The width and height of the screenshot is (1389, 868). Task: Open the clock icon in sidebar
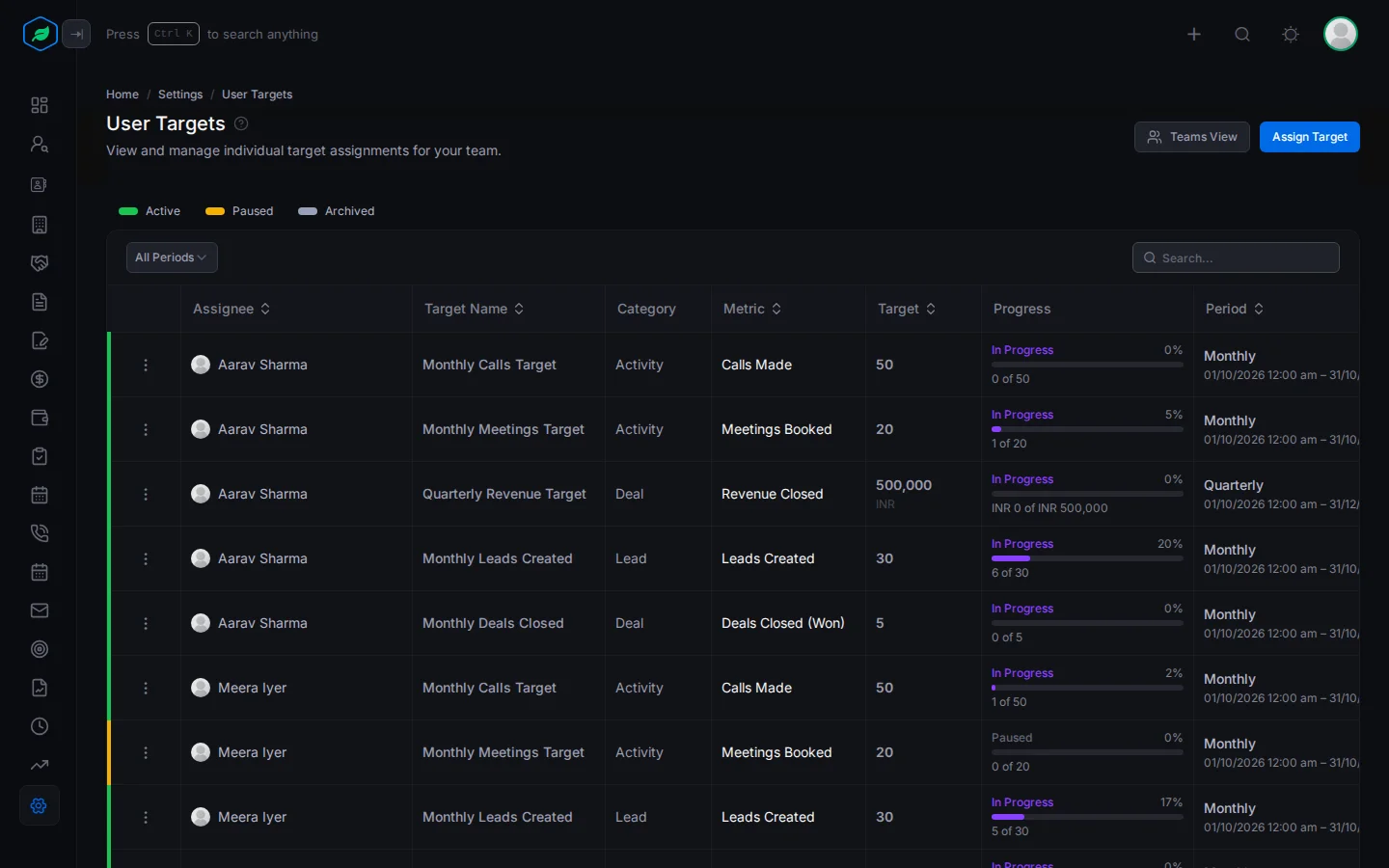point(40,726)
